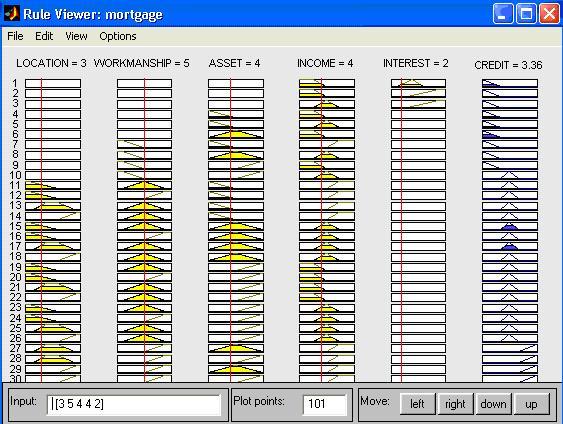The width and height of the screenshot is (563, 424).
Task: Click INTEREST membership plot for rule 2
Action: pyautogui.click(x=418, y=93)
